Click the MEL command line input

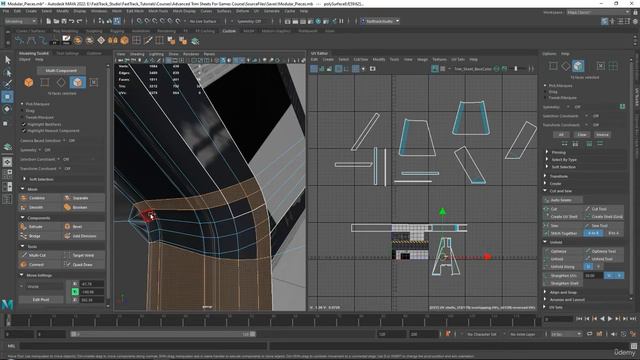(143, 346)
